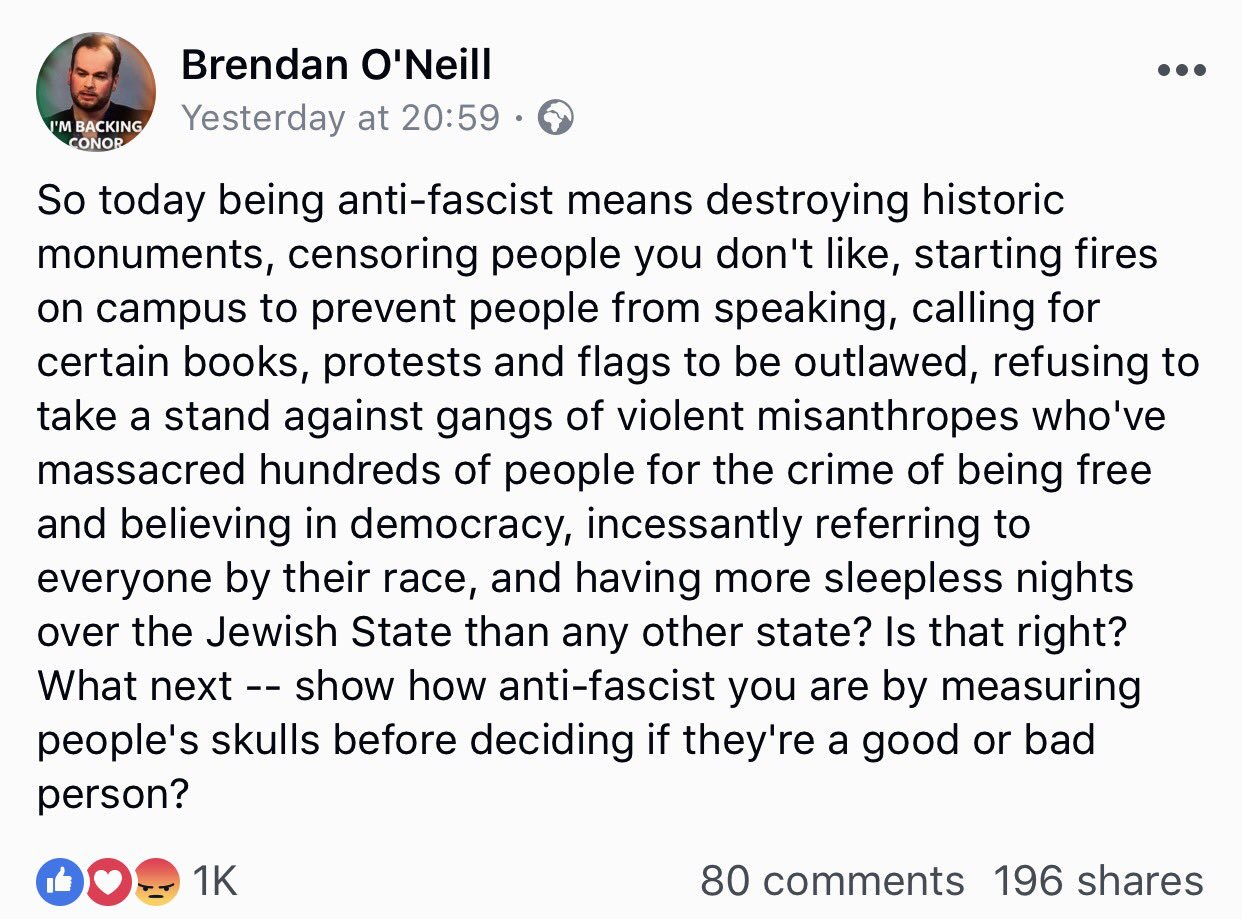Image resolution: width=1242 pixels, height=919 pixels.
Task: Click the blue thumbs-up Like reaction icon
Action: (x=56, y=881)
